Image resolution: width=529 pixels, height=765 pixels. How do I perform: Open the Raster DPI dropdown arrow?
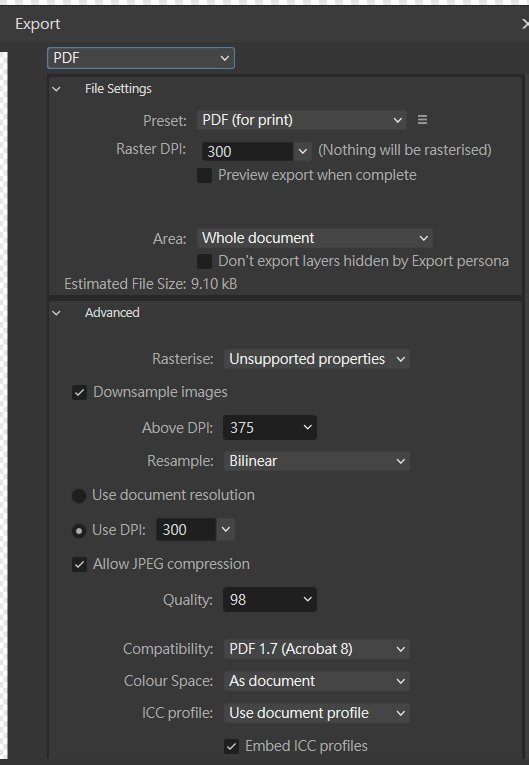point(303,151)
